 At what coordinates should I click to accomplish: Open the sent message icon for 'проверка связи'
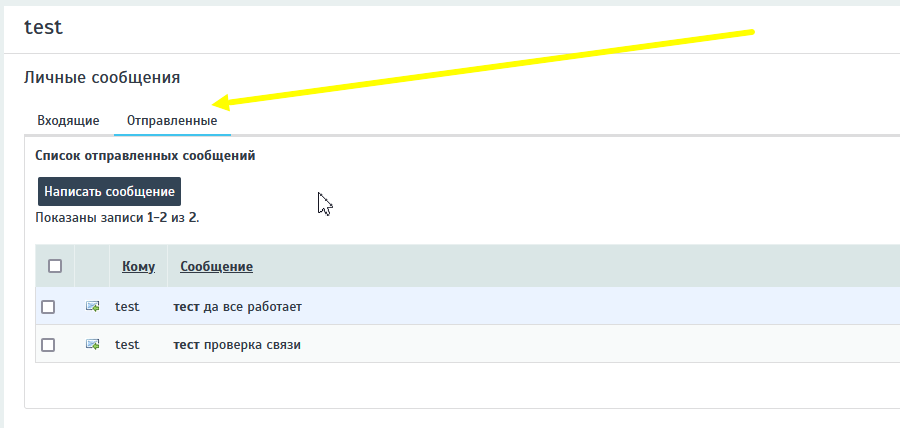pyautogui.click(x=92, y=344)
